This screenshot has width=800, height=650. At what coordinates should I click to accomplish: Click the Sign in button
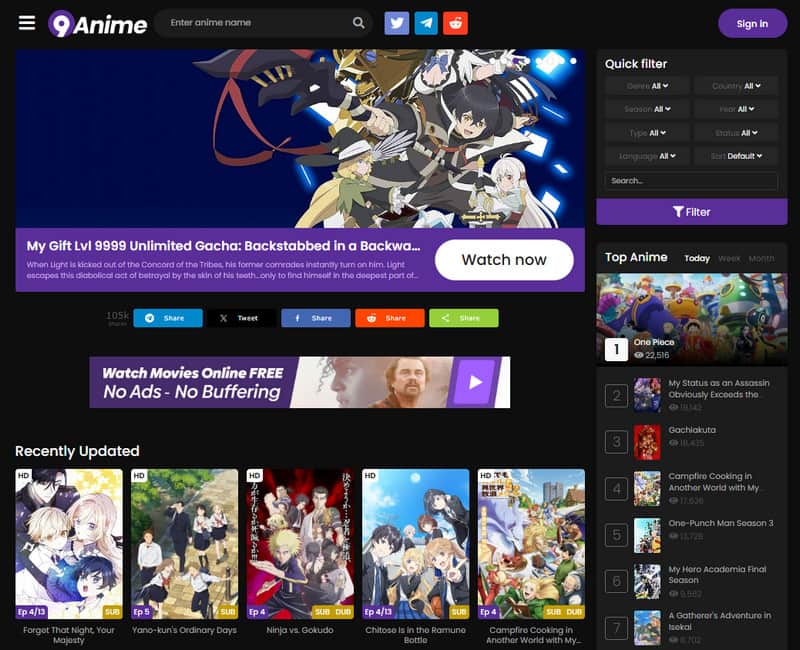coord(753,23)
